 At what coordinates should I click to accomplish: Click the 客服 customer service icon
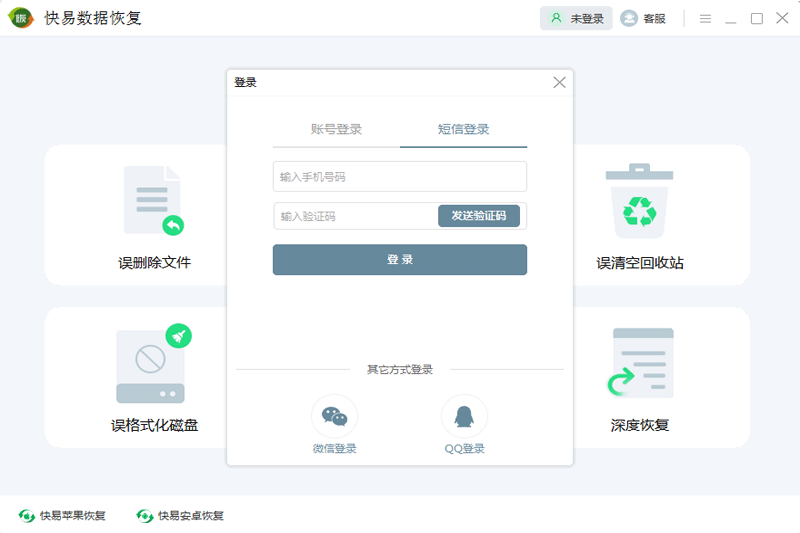629,19
